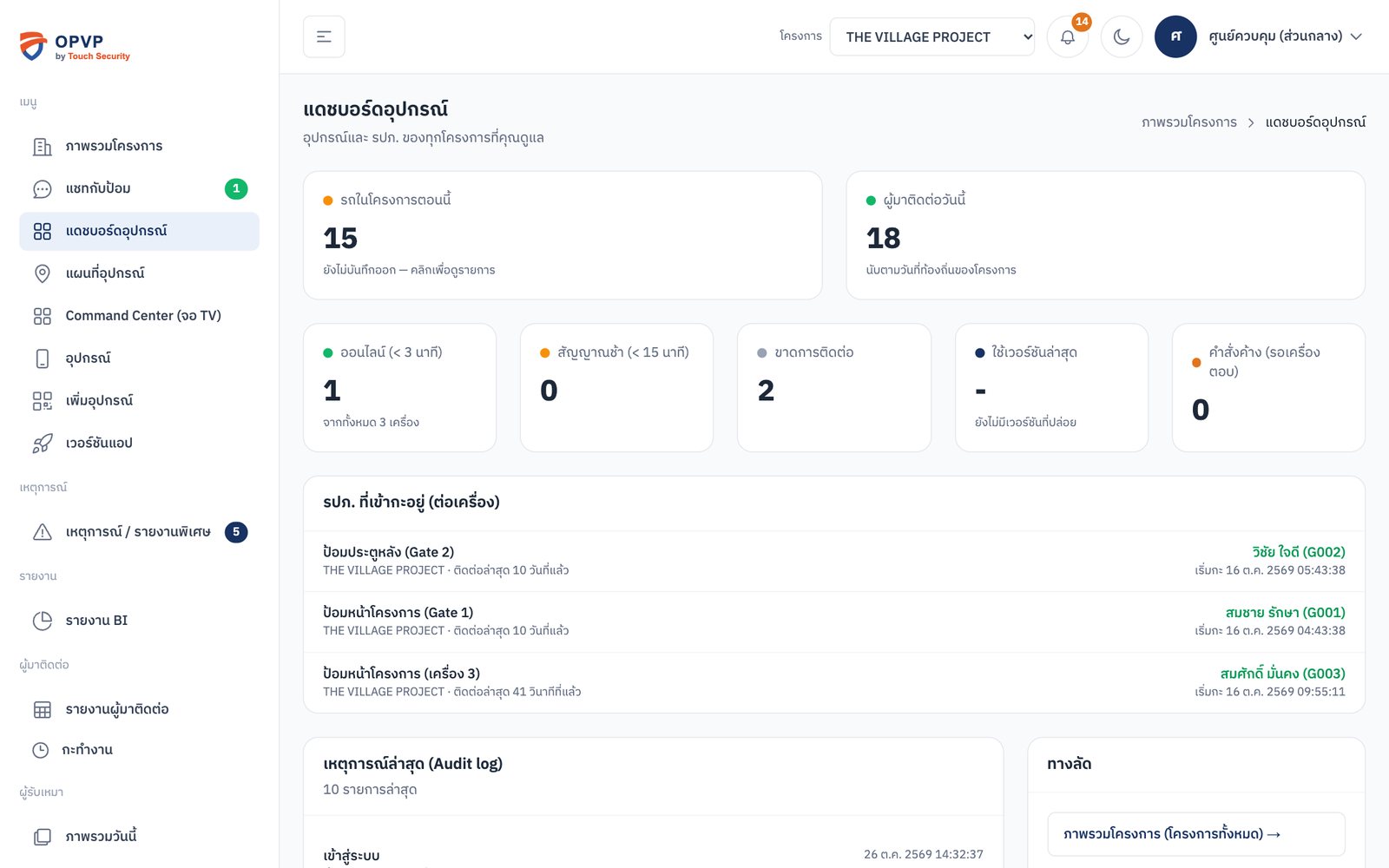The width and height of the screenshot is (1389, 868).
Task: Open the รถในโครงการตอนนี้ card showing 15
Action: tap(563, 235)
